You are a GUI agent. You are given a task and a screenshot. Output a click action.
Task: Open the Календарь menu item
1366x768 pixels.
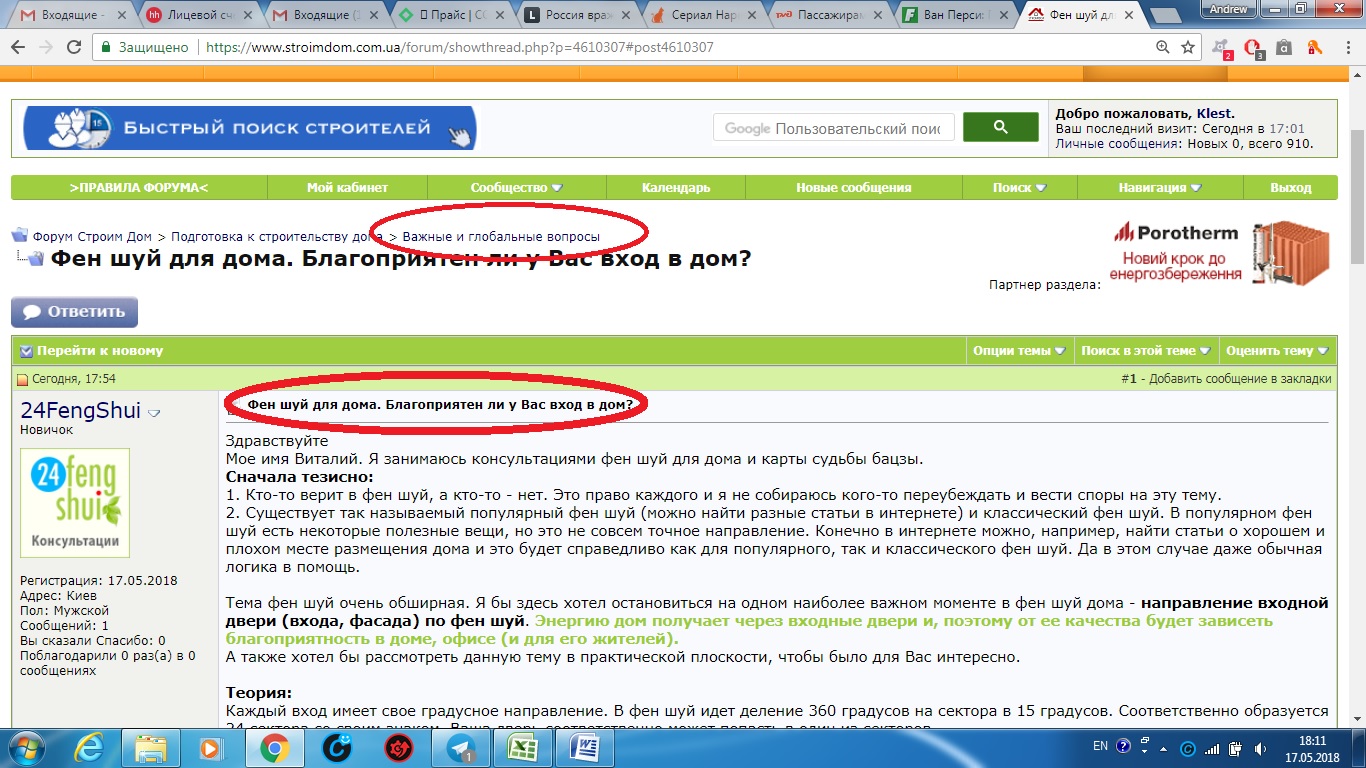pyautogui.click(x=676, y=188)
